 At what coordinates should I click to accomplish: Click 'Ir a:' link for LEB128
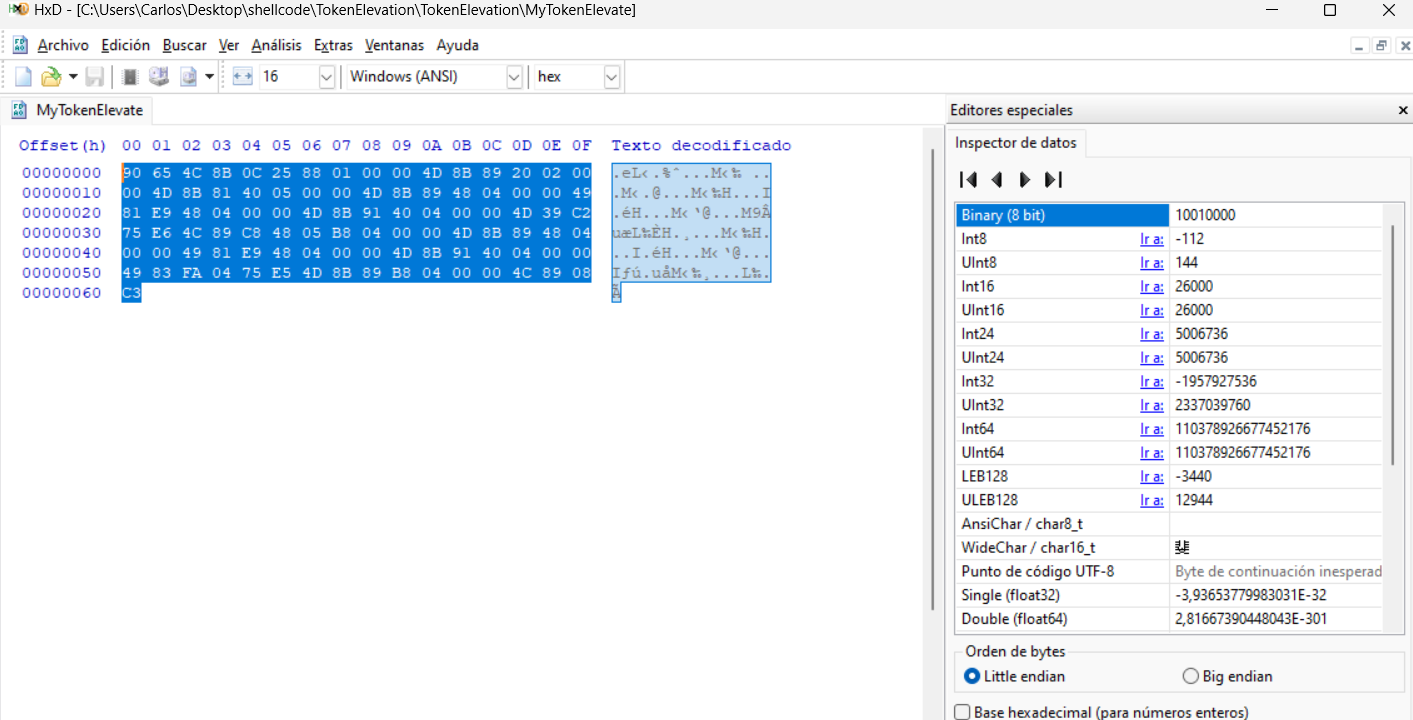point(1151,477)
